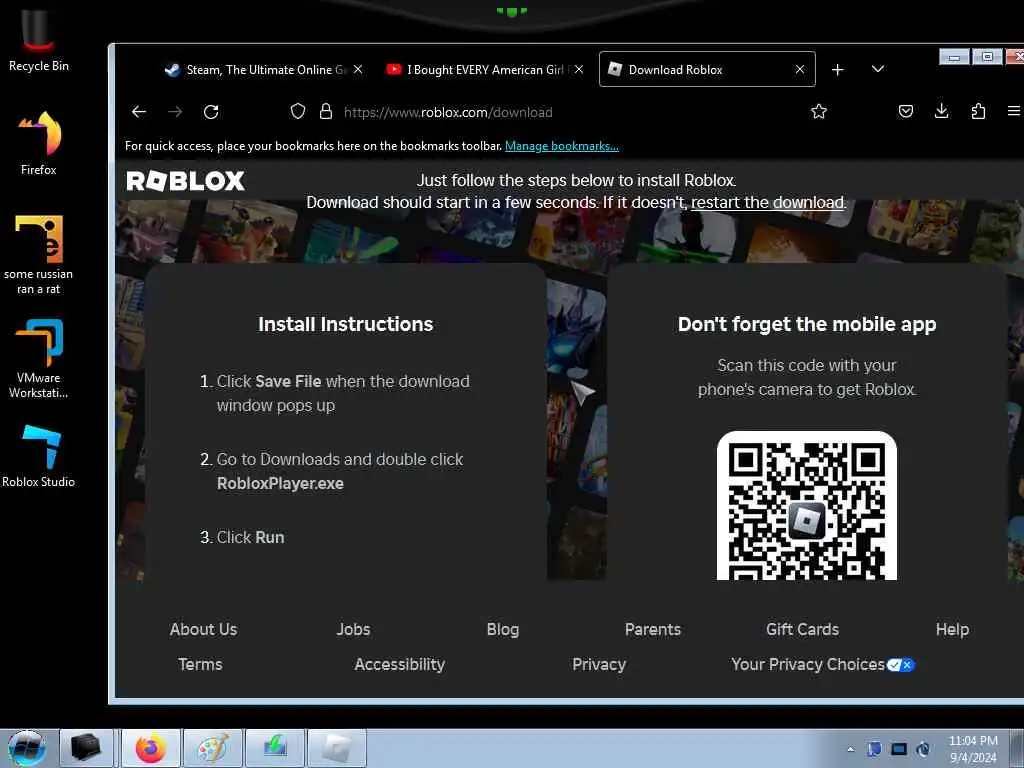Open the extensions puzzle icon
Screen dimensions: 1024x768
[x=978, y=112]
